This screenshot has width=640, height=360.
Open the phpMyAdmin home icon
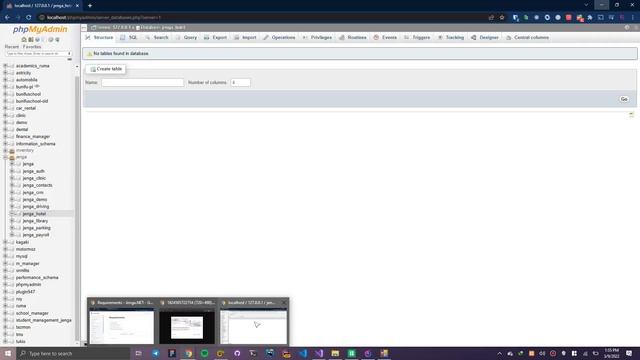tap(24, 40)
